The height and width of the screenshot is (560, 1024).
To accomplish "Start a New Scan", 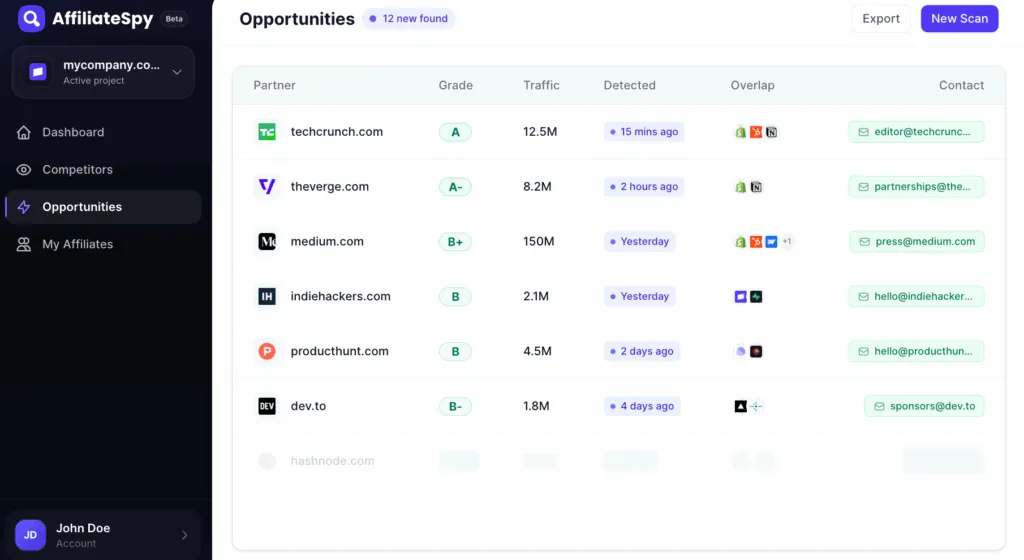I will pos(959,18).
